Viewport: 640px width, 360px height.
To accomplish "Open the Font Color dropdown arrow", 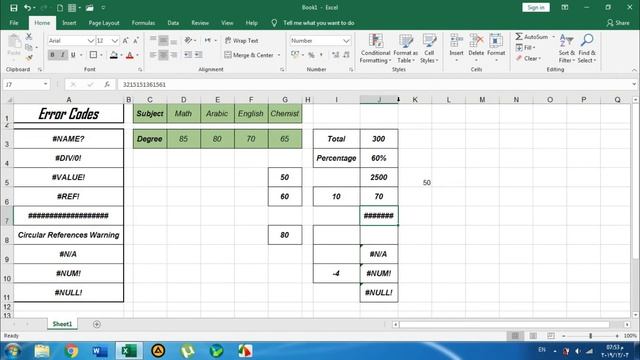I will 137,55.
